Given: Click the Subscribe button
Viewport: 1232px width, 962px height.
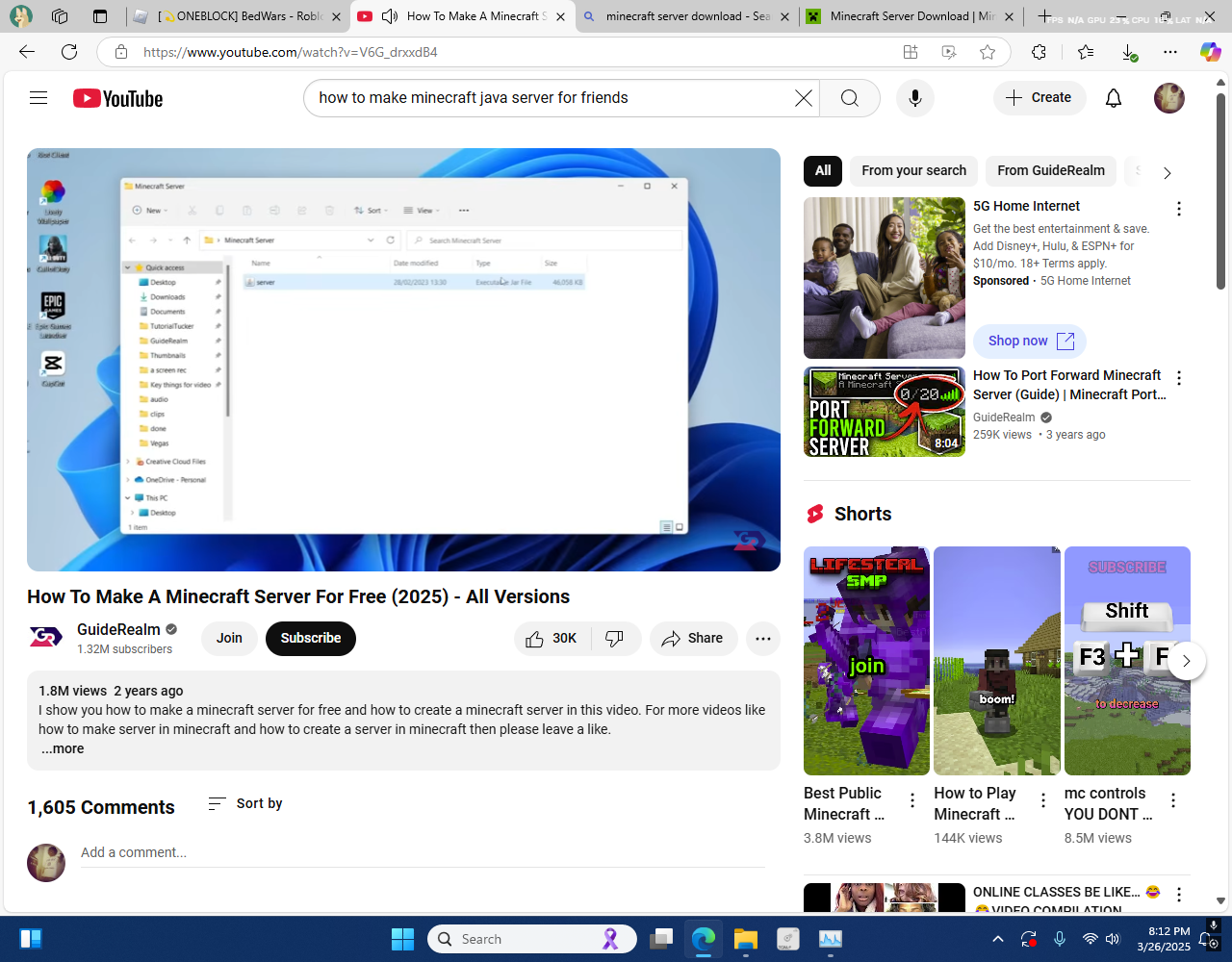Looking at the screenshot, I should pyautogui.click(x=311, y=639).
